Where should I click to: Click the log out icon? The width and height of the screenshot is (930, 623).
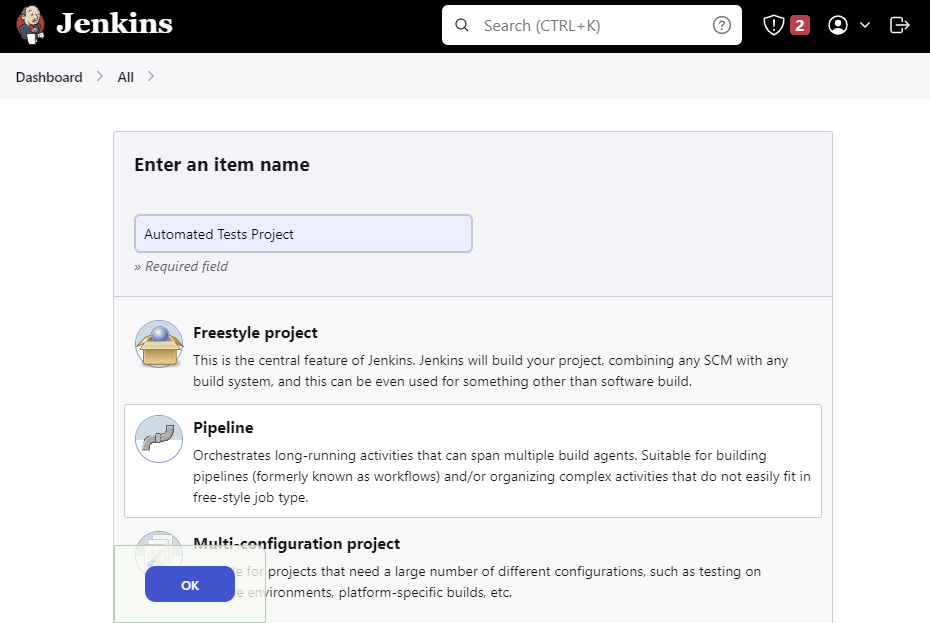pyautogui.click(x=899, y=26)
